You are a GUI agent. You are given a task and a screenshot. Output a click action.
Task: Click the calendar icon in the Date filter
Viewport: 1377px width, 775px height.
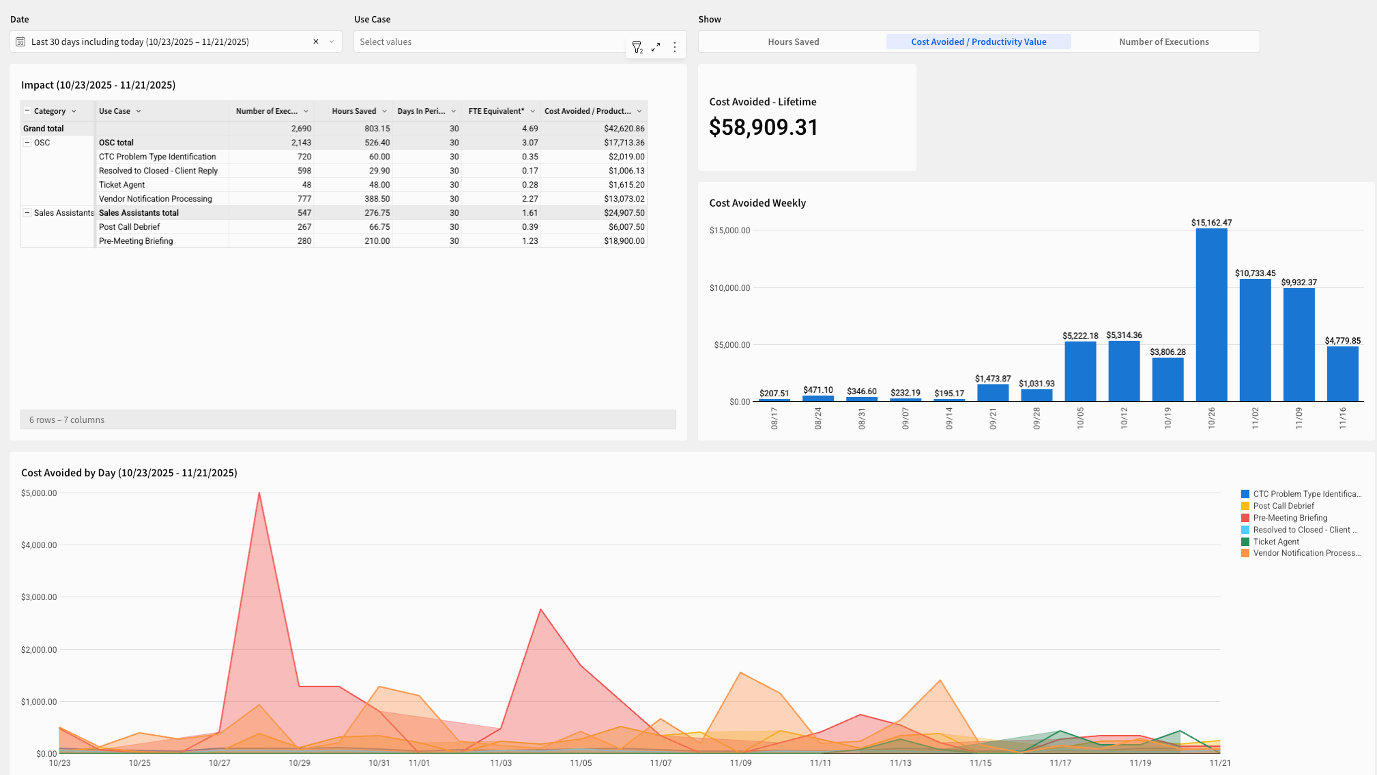coord(21,41)
